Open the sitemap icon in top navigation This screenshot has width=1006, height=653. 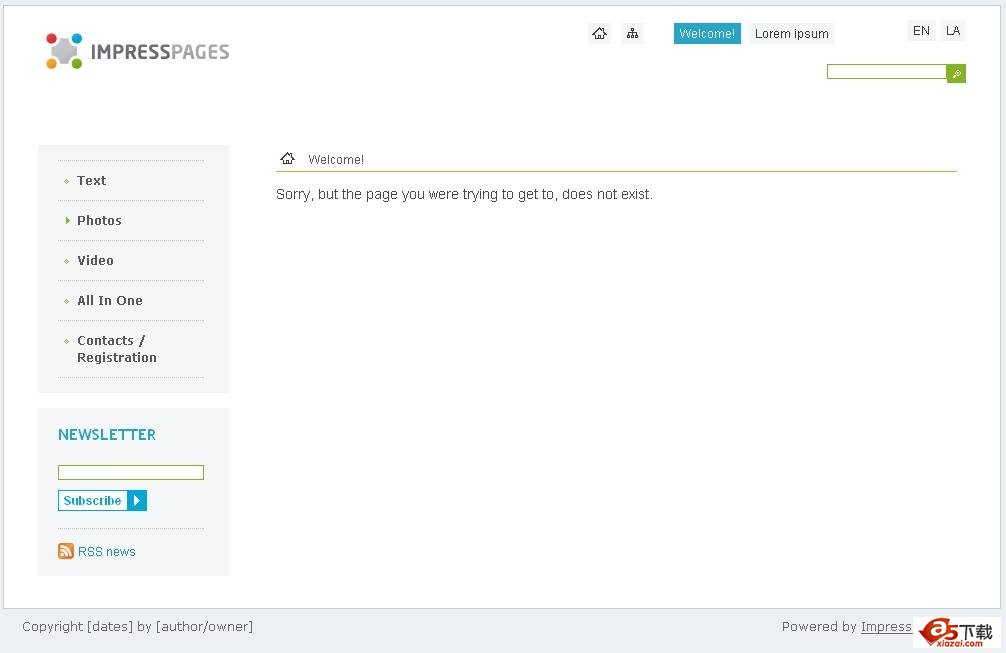[632, 34]
